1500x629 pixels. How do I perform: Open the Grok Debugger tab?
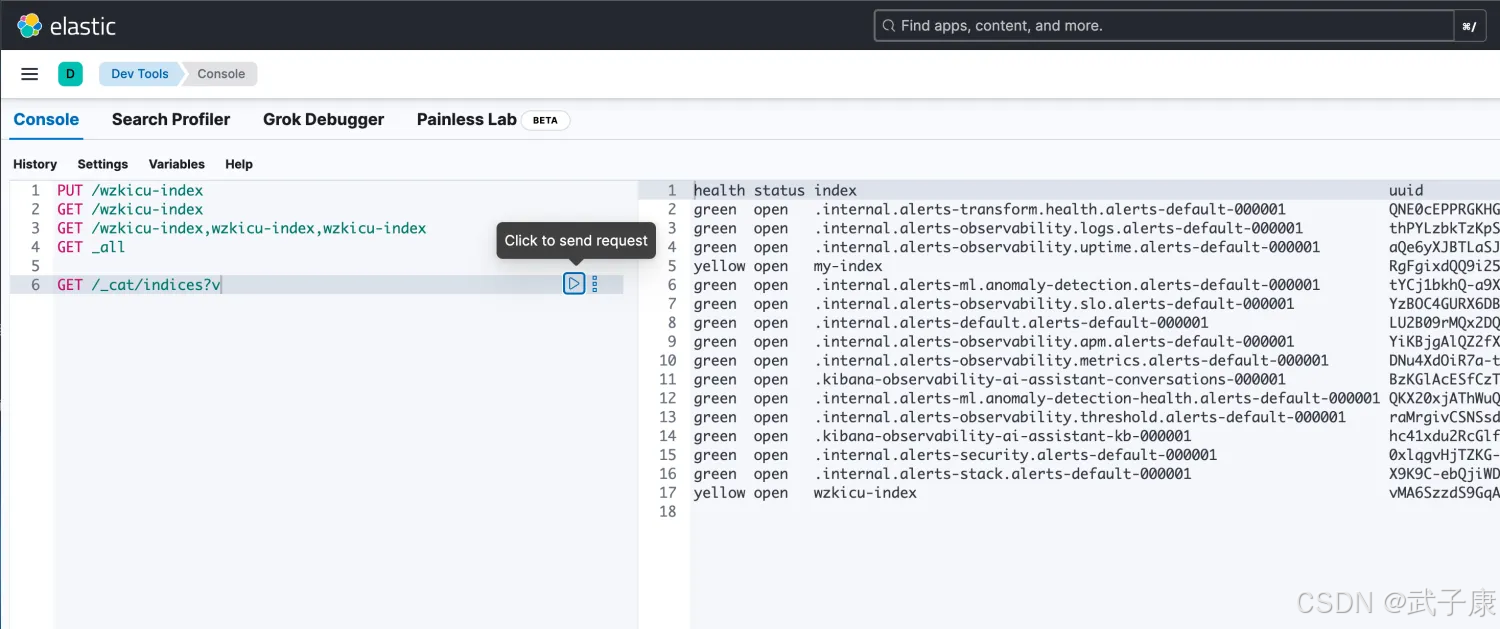(323, 120)
